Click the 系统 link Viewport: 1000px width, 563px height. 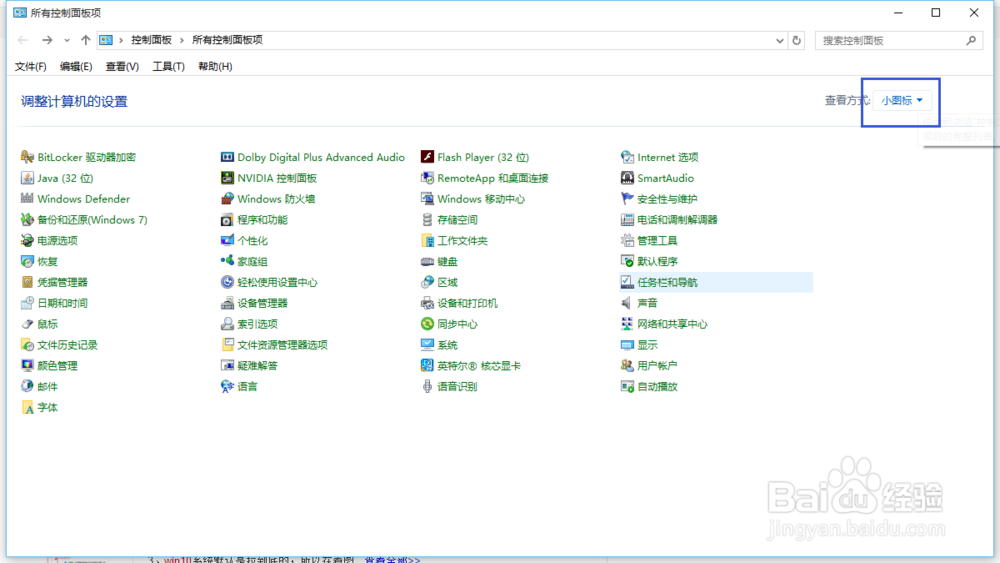[447, 345]
